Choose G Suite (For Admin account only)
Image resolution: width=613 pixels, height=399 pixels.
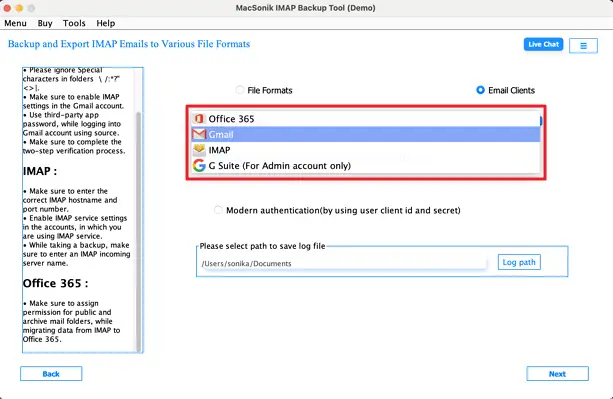click(366, 166)
